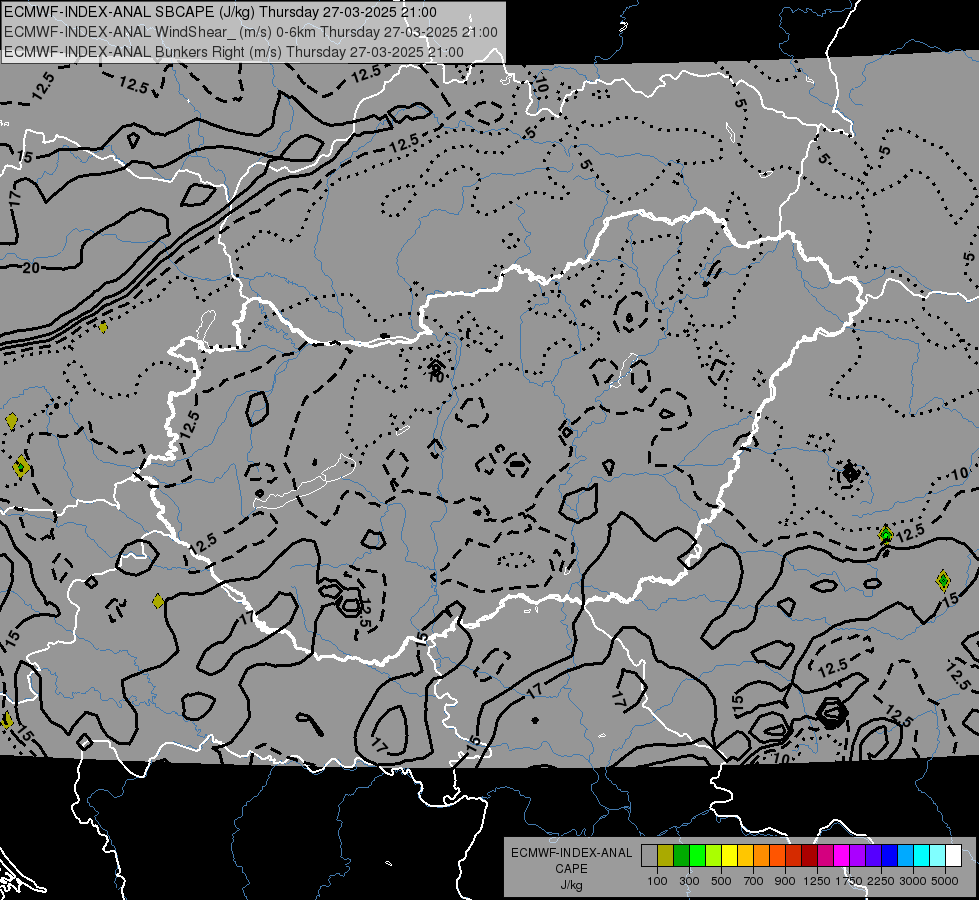The height and width of the screenshot is (900, 979).
Task: Click the 20 contour label
Action: tap(31, 268)
